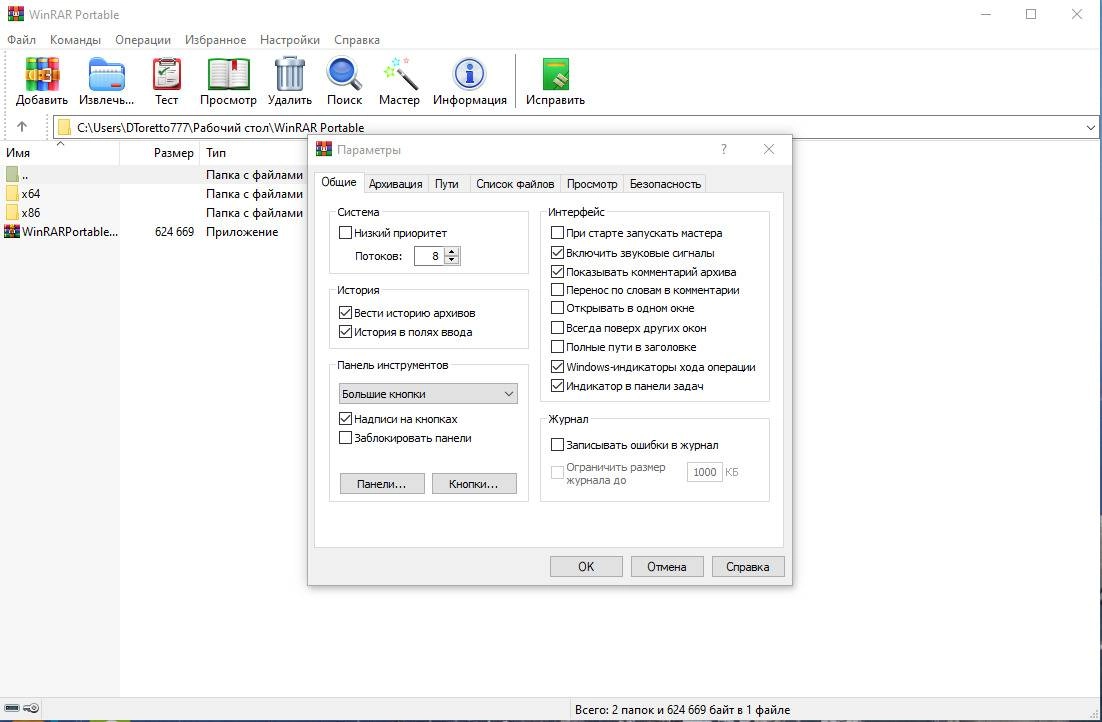Uncheck Windows-индикаторы хода операции
1102x722 pixels.
[557, 366]
